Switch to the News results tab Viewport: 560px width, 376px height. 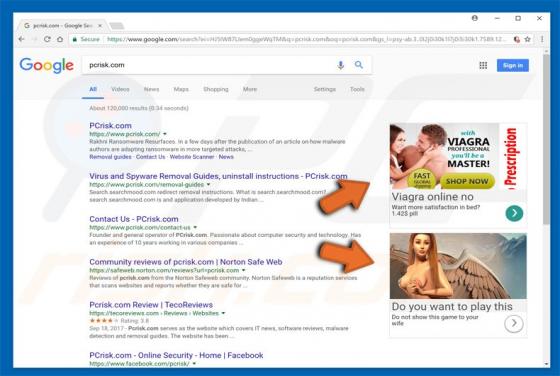click(x=151, y=89)
